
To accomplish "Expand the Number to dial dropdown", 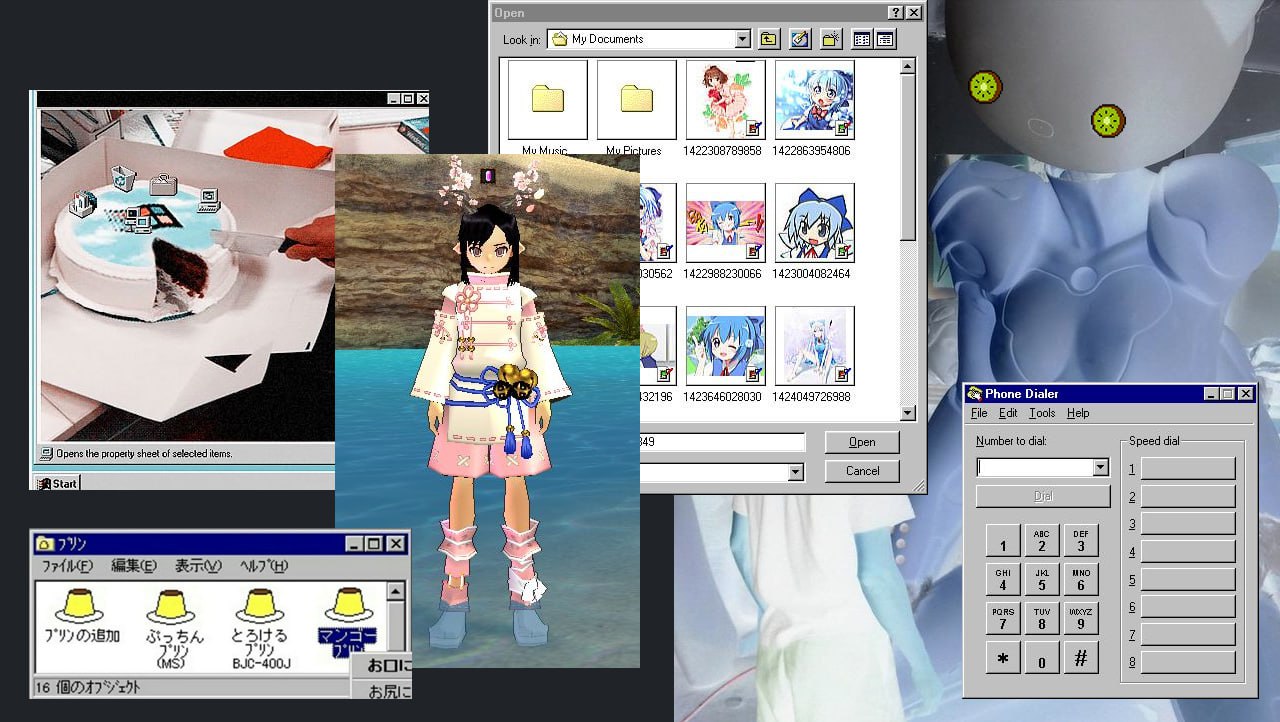I will [x=1100, y=467].
